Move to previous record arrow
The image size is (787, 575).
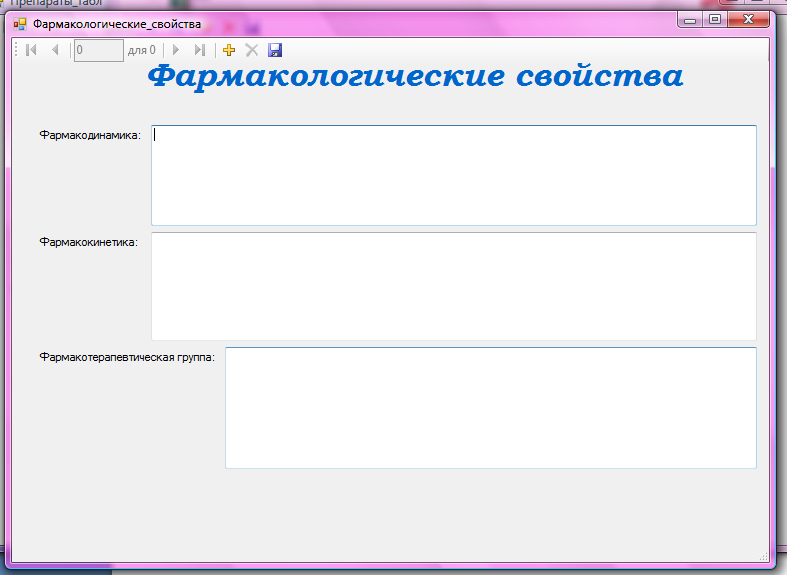55,50
